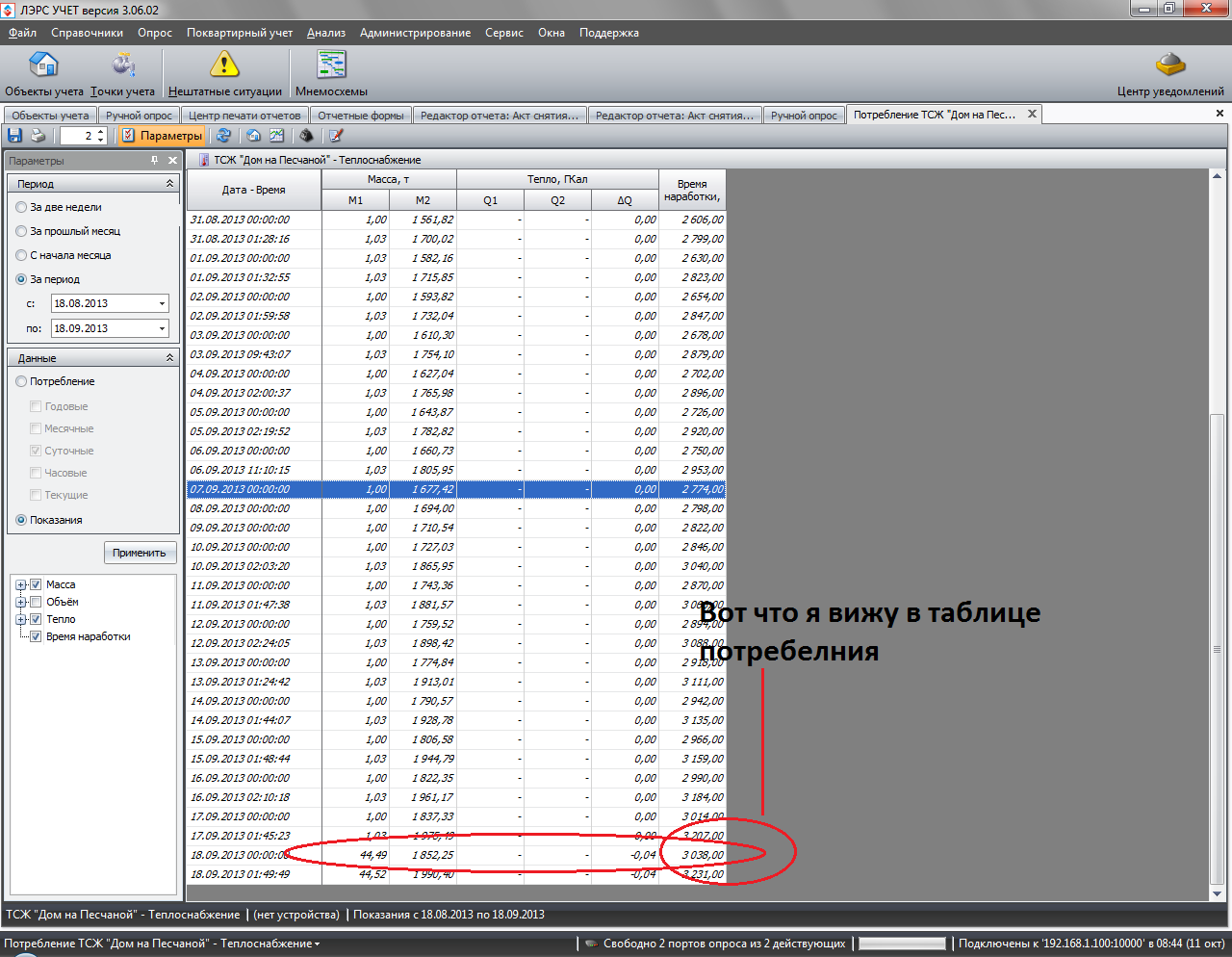The width and height of the screenshot is (1232, 957).
Task: Click the M2 column header
Action: point(423,200)
